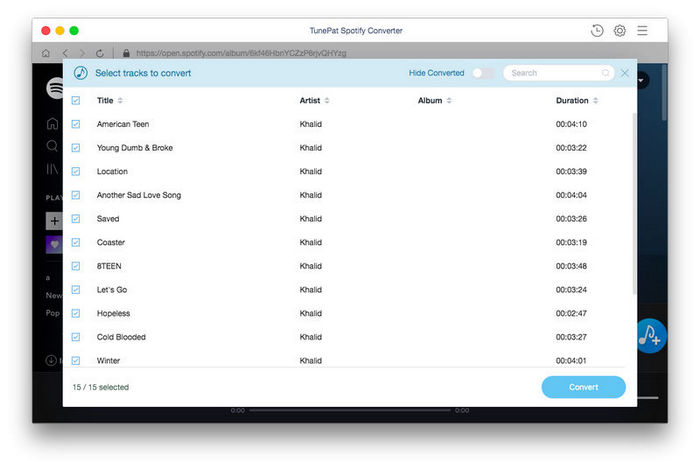Click the blue add music floating icon
Screen dimensions: 700x469
pos(651,335)
